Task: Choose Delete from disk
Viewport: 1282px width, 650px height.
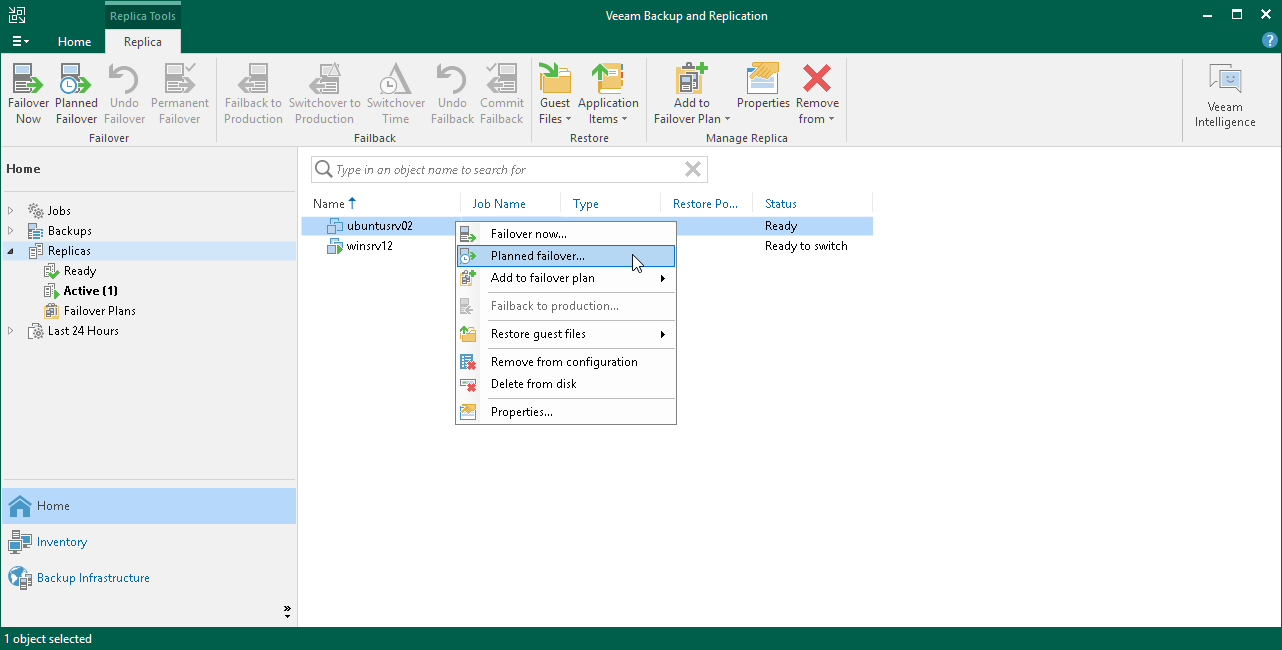Action: tap(566, 384)
